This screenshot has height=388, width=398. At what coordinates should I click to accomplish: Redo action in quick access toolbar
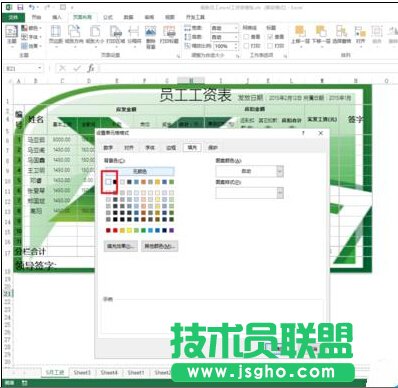47,7
